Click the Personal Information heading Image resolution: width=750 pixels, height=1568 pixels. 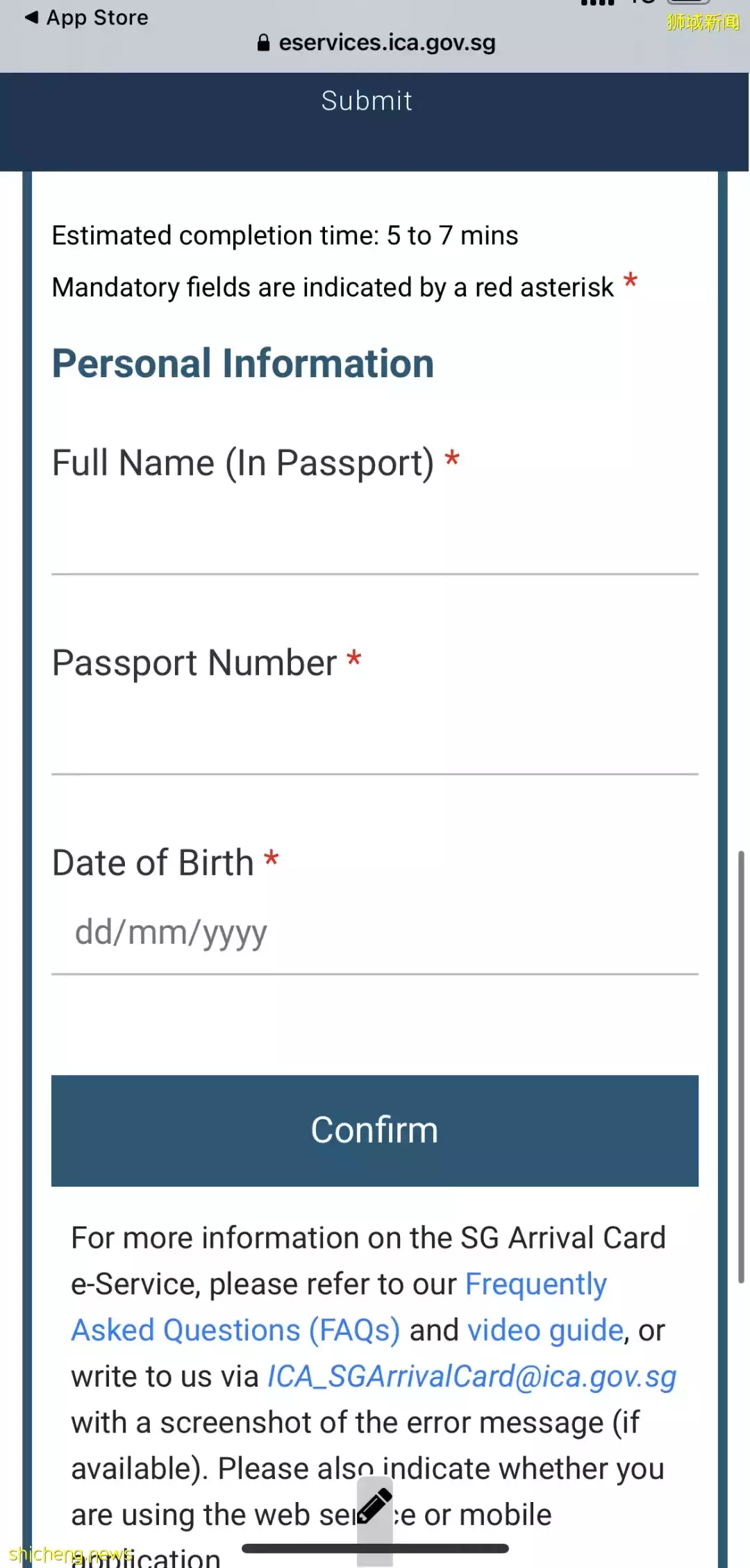(x=243, y=363)
